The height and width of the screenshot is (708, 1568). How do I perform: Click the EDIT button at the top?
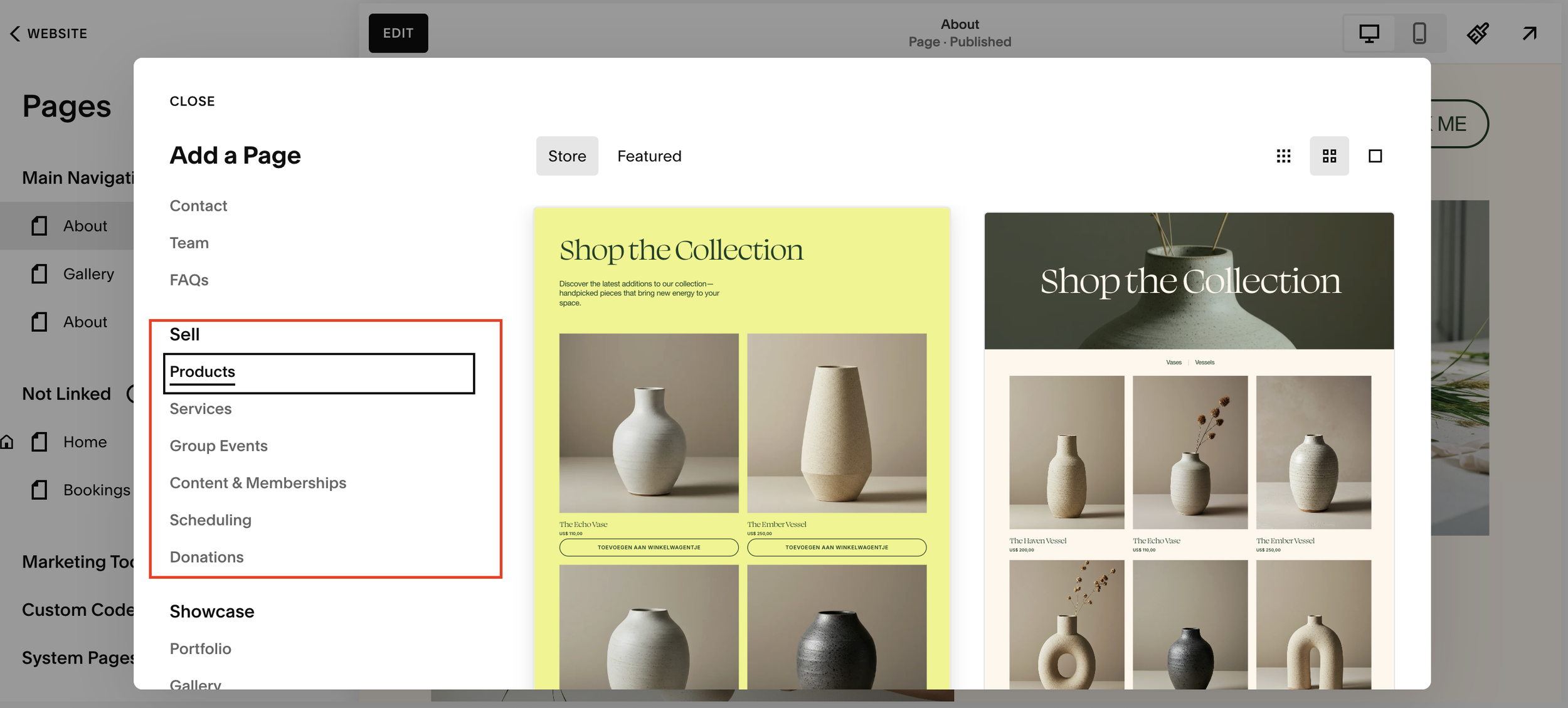click(x=398, y=33)
